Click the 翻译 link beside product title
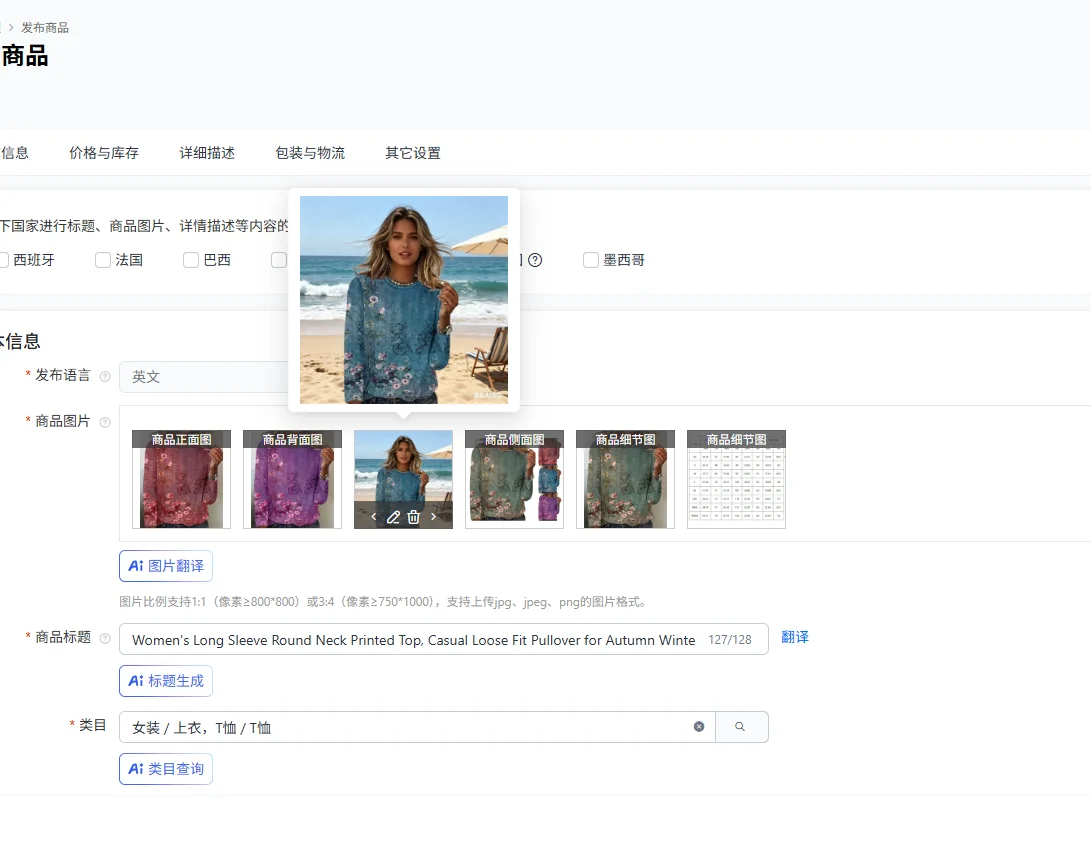The image size is (1091, 862). (795, 637)
